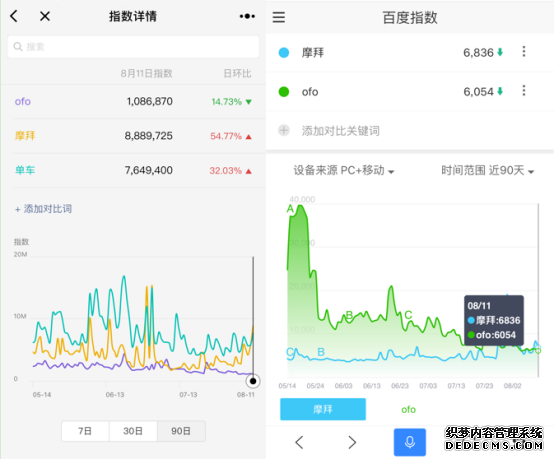
Task: Tap the blue microphone voice button
Action: (410, 442)
